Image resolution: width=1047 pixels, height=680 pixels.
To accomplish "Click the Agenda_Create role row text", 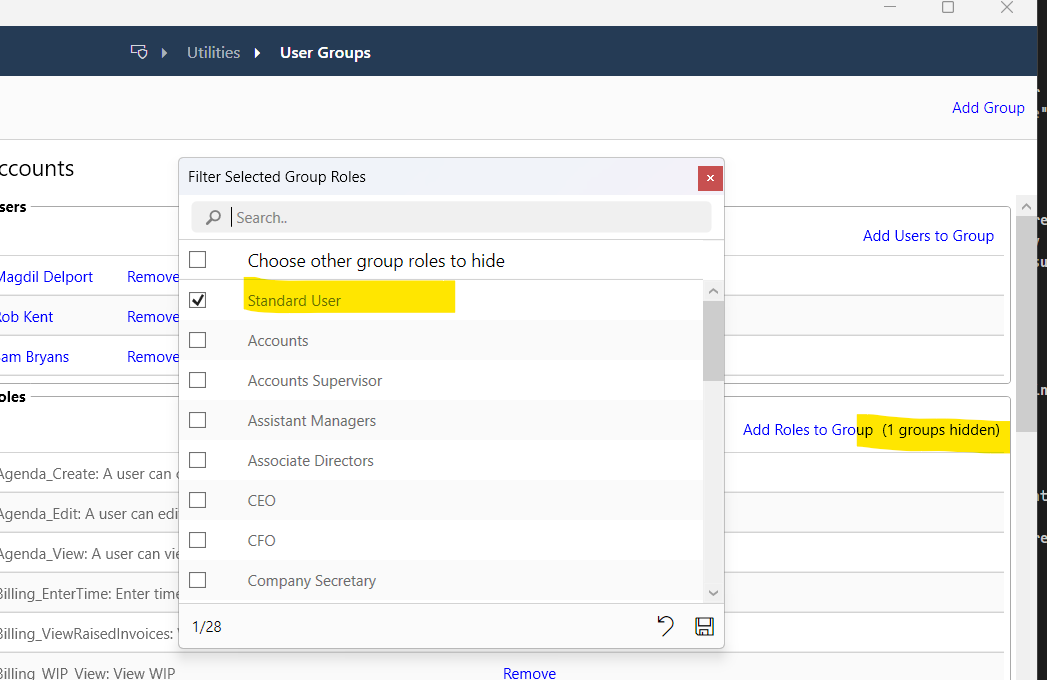I will tap(89, 474).
